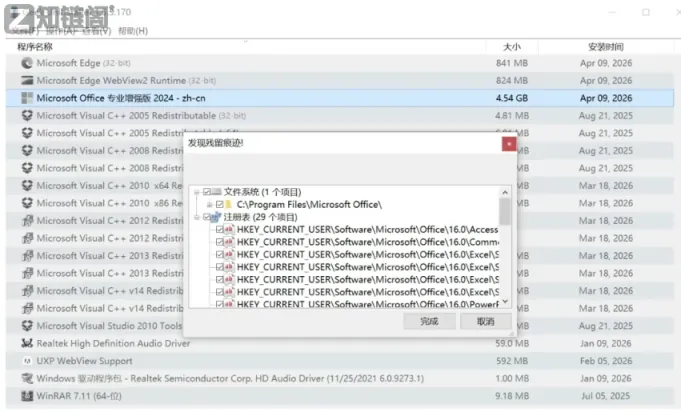The width and height of the screenshot is (681, 412).
Task: Click the UXP WebView Support icon
Action: tap(27, 361)
